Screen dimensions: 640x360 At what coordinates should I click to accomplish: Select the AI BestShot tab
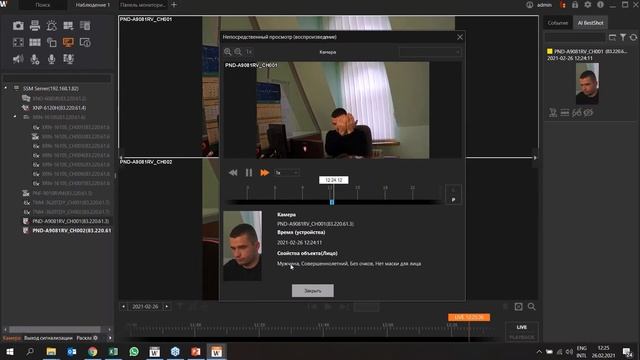click(590, 23)
